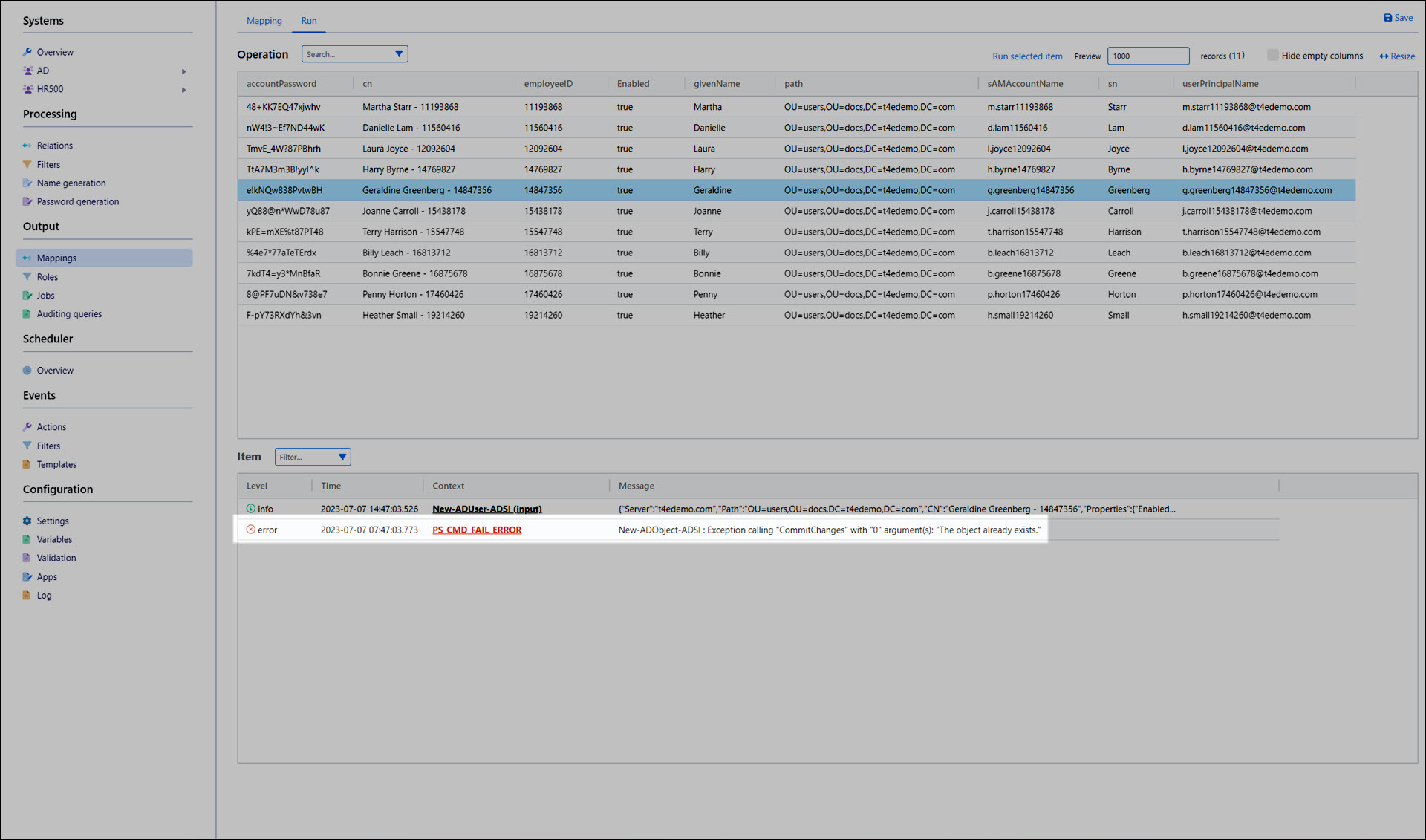This screenshot has height=840, width=1426.
Task: Expand the HR500 system submenu arrow
Action: pyautogui.click(x=183, y=90)
